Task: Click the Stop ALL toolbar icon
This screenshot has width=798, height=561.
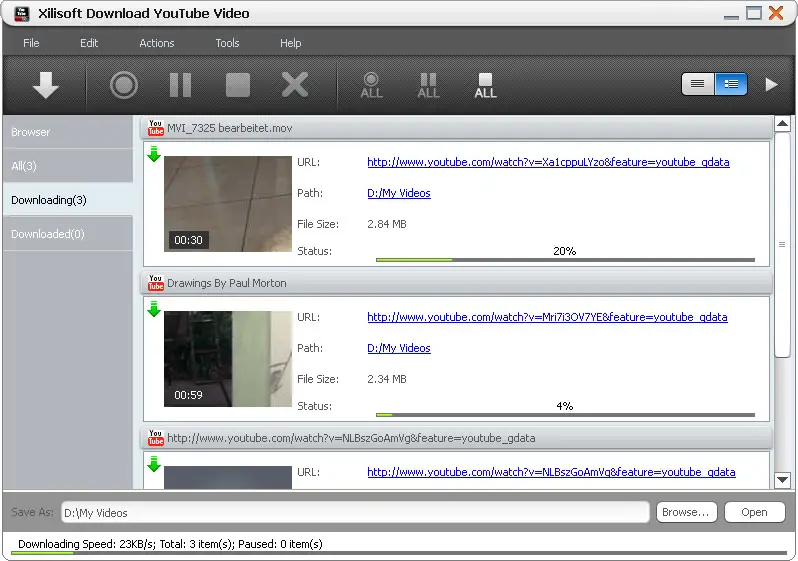Action: (x=486, y=85)
